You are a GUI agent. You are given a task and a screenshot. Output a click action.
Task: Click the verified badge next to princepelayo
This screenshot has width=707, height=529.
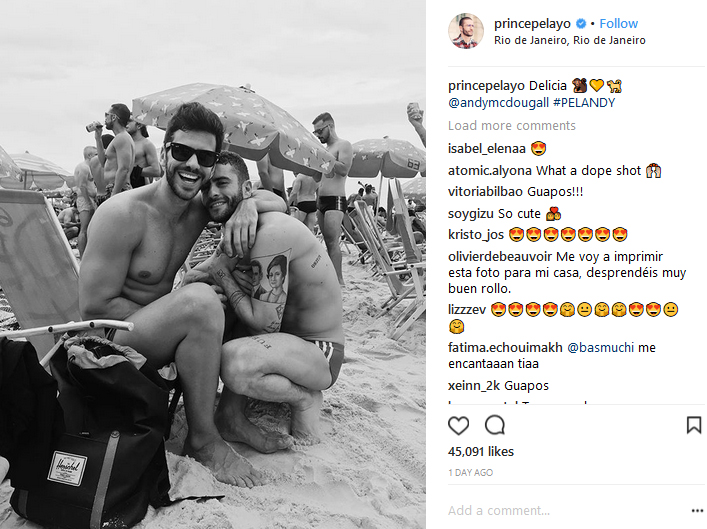[581, 23]
